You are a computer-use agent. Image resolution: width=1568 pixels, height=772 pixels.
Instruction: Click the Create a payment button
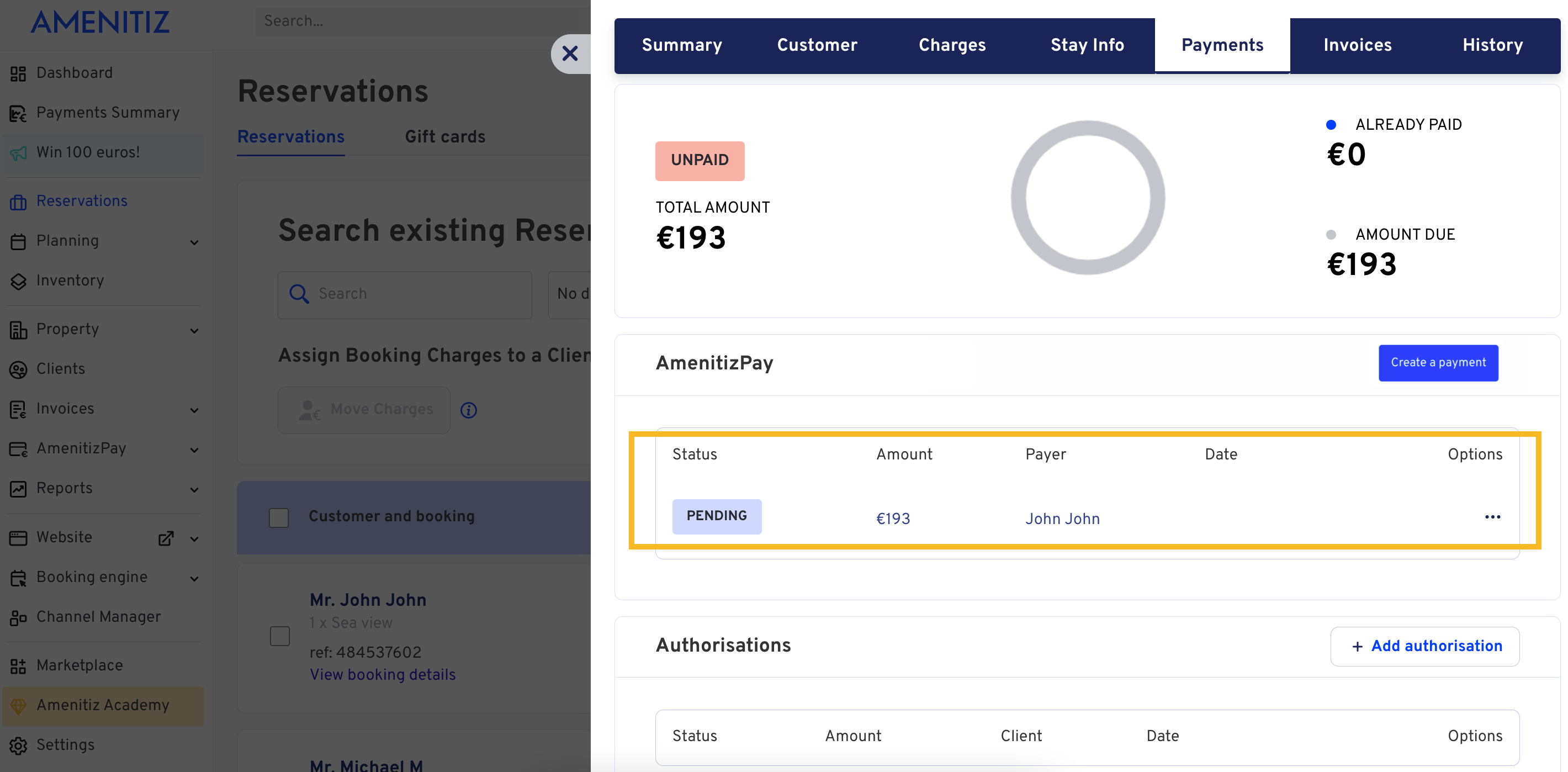1438,363
